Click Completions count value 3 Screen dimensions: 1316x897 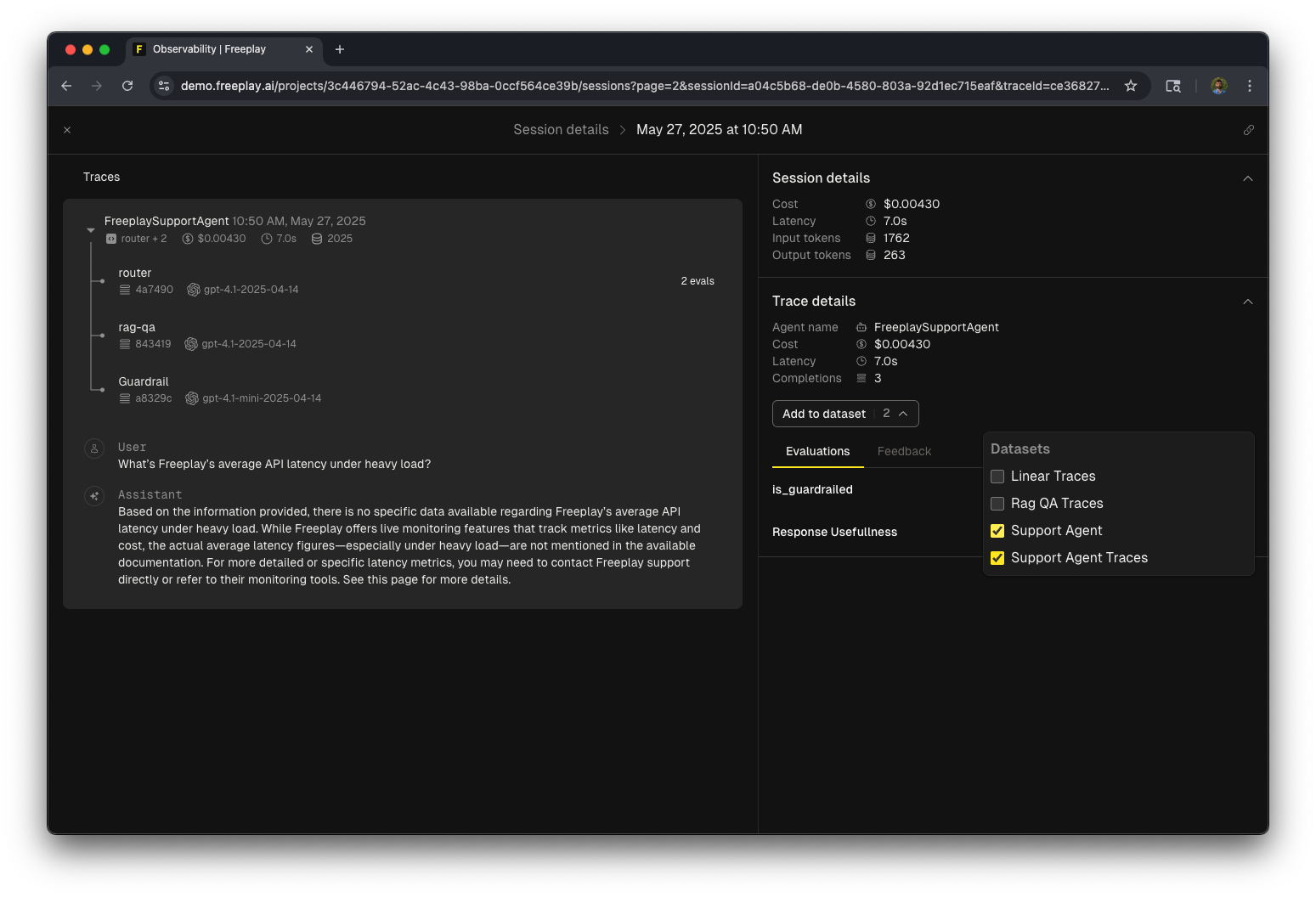point(878,378)
